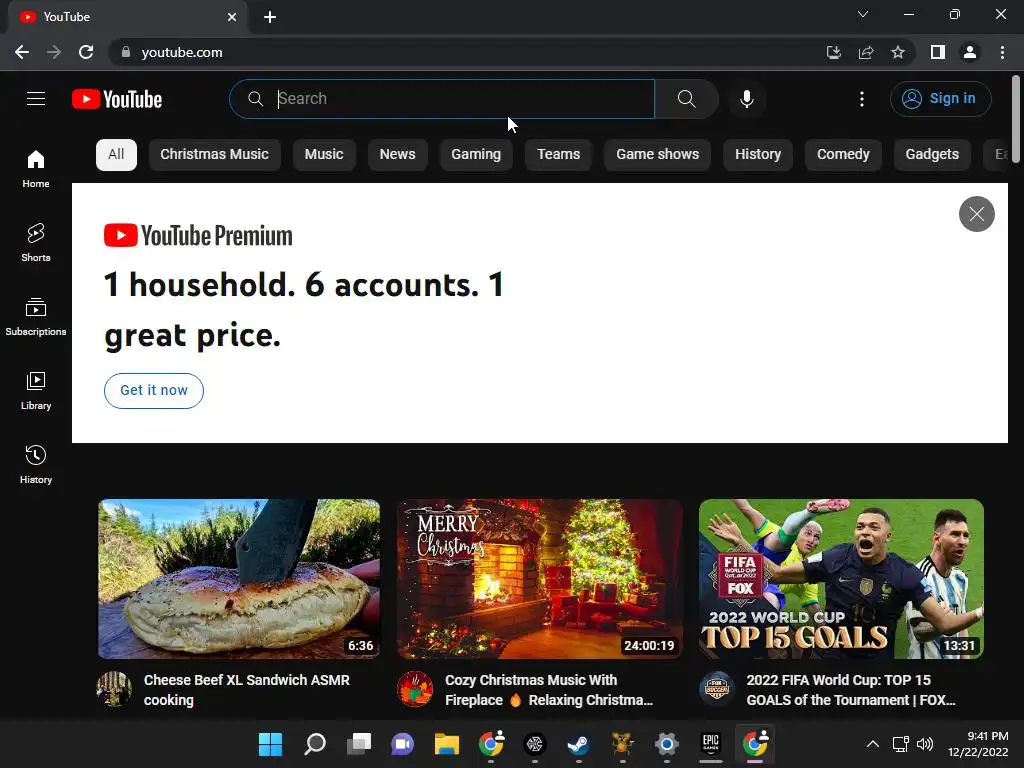The width and height of the screenshot is (1024, 768).
Task: Open volume control in system tray
Action: click(925, 744)
